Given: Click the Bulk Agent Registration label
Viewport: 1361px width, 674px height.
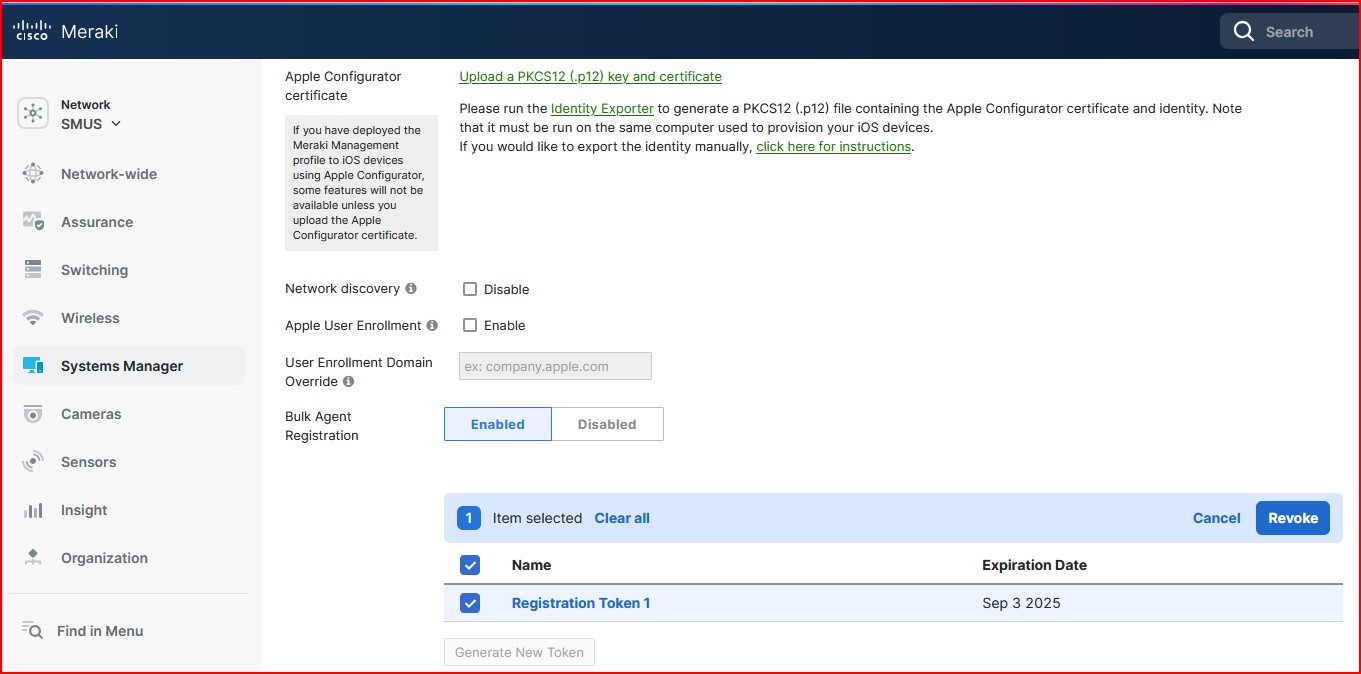Looking at the screenshot, I should [321, 426].
